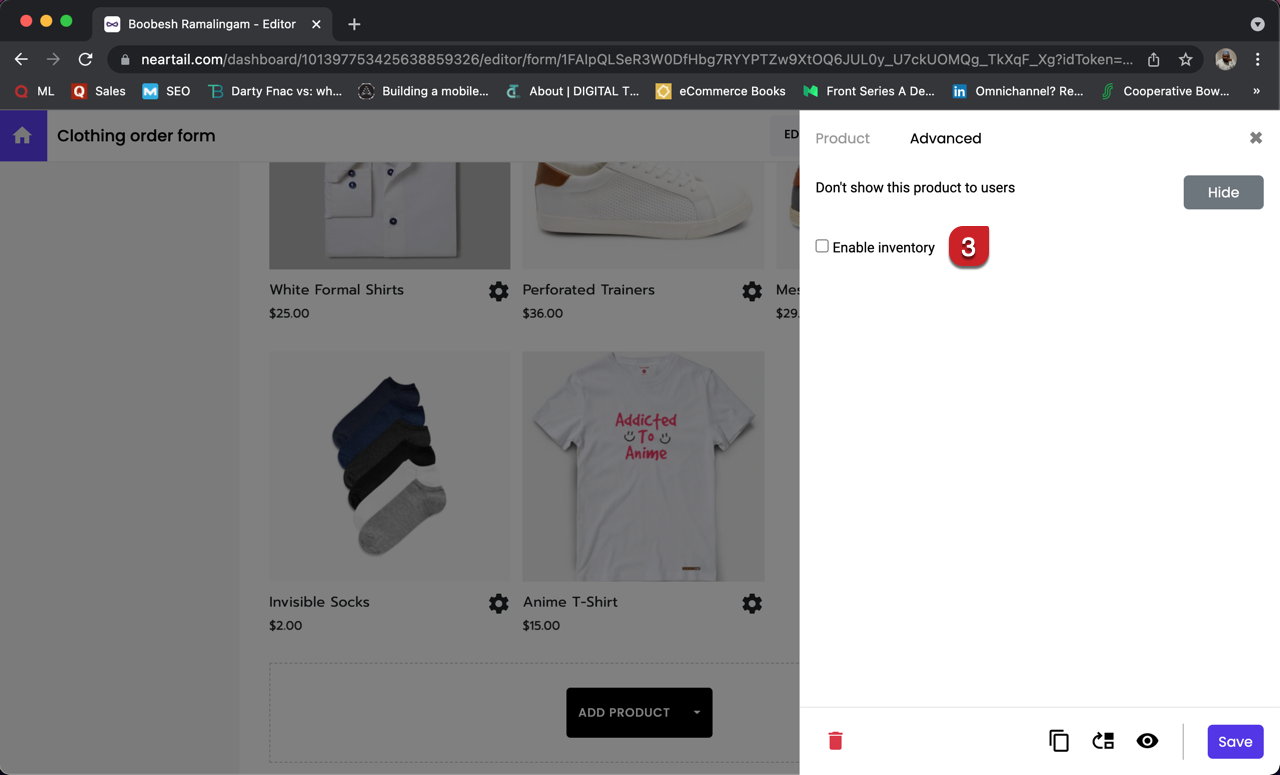Bookmark the page with the star icon

[x=1186, y=59]
